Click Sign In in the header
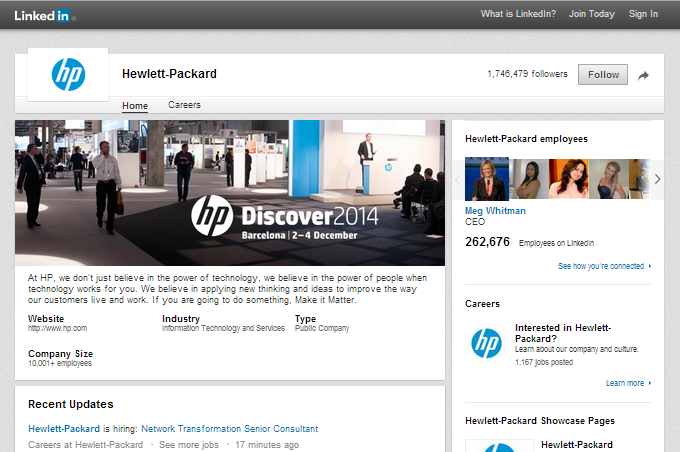The image size is (680, 452). [643, 14]
